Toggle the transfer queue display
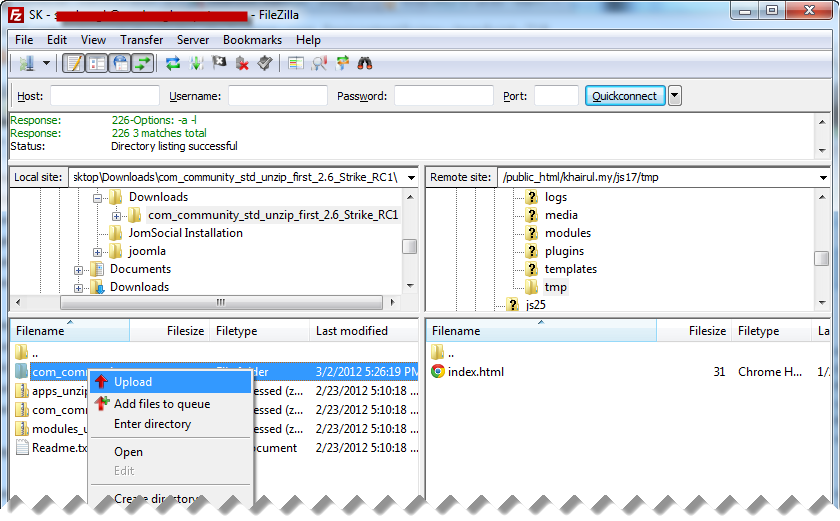This screenshot has width=840, height=521. pyautogui.click(x=143, y=63)
